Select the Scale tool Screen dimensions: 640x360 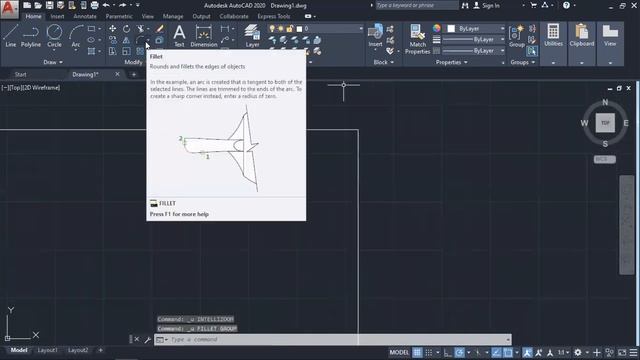pyautogui.click(x=126, y=51)
